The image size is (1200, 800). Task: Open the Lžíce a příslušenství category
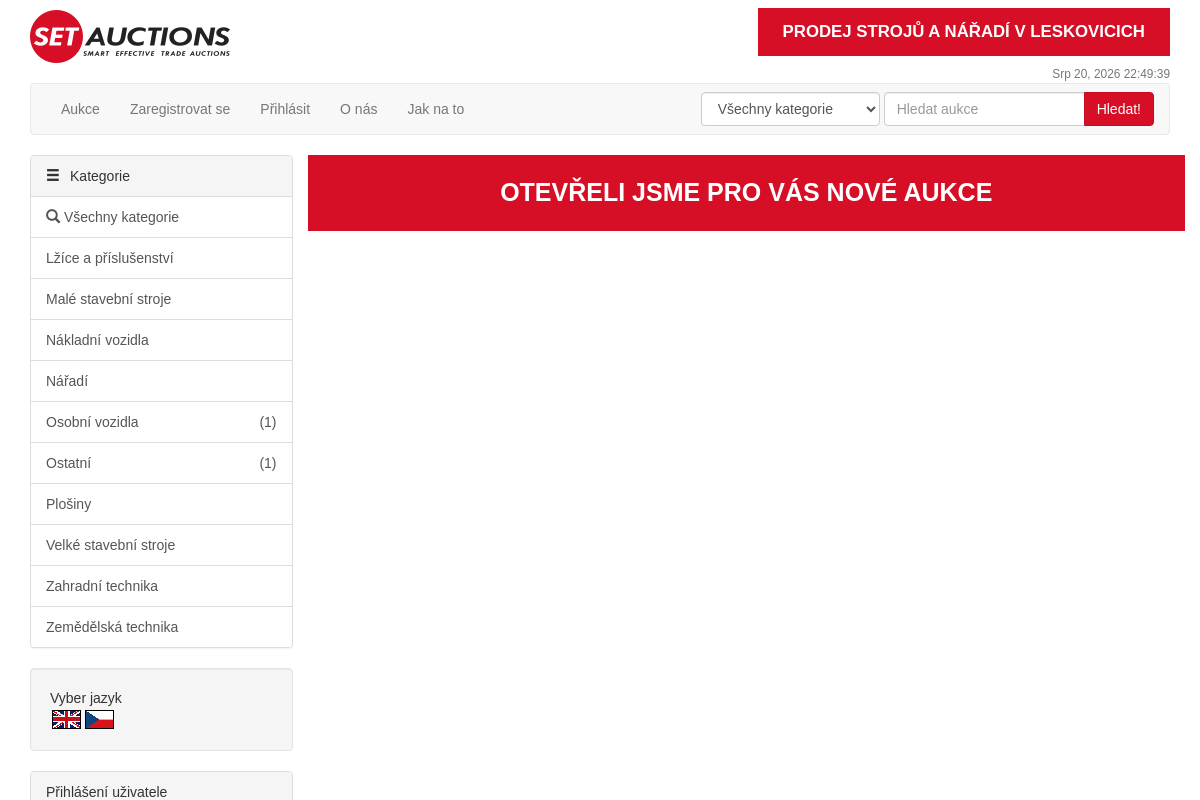[x=161, y=258]
